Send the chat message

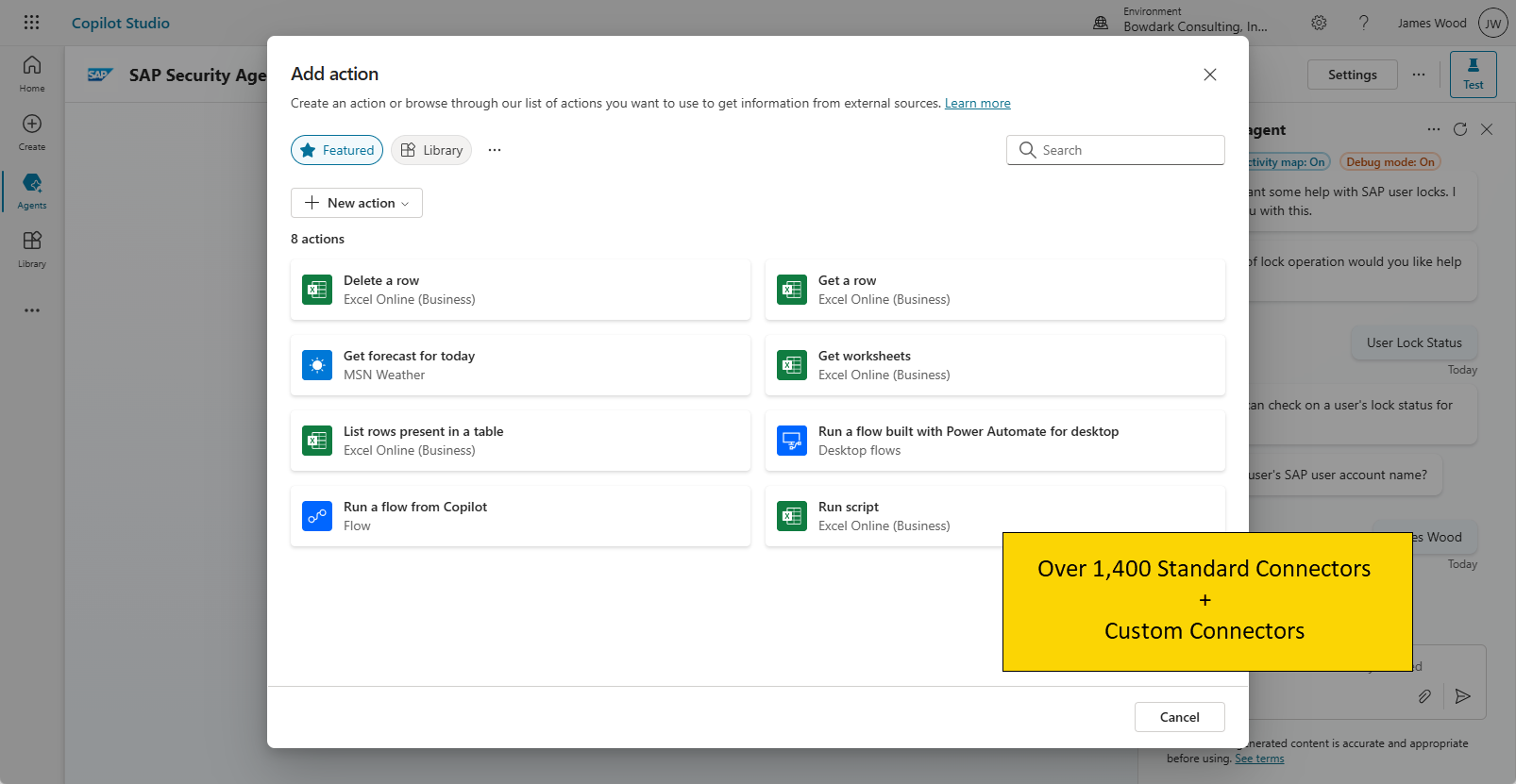(x=1463, y=696)
